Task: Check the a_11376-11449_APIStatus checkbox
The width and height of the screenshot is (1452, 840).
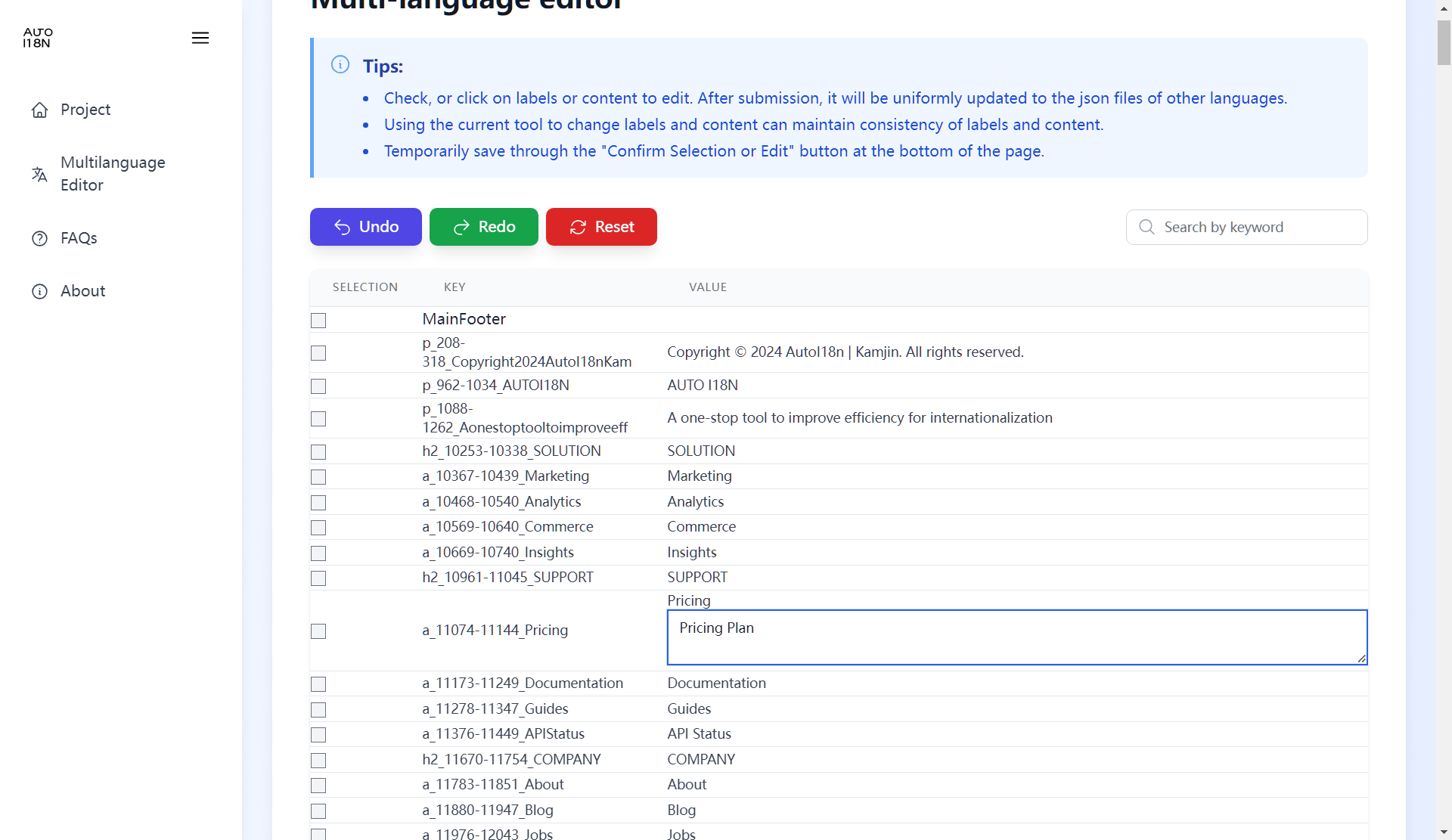Action: pyautogui.click(x=318, y=735)
